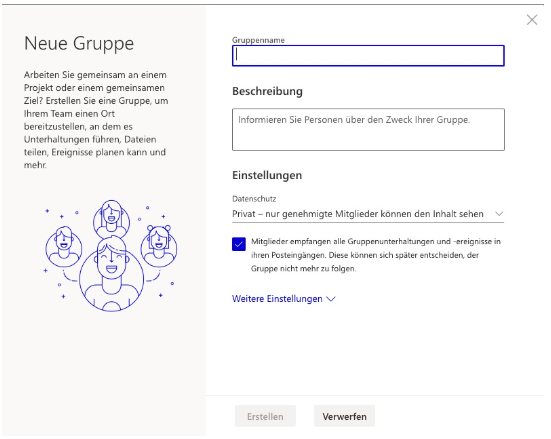Click the group illustration with four faces

tap(110, 256)
